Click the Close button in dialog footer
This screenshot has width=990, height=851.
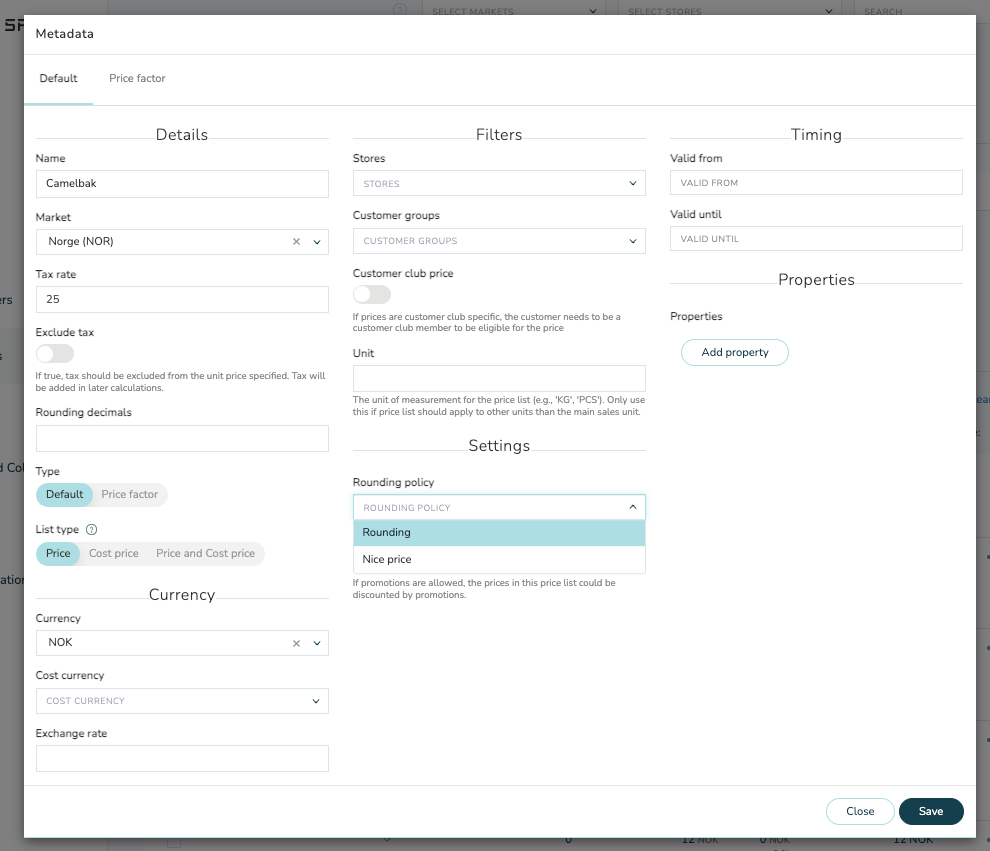[x=859, y=811]
